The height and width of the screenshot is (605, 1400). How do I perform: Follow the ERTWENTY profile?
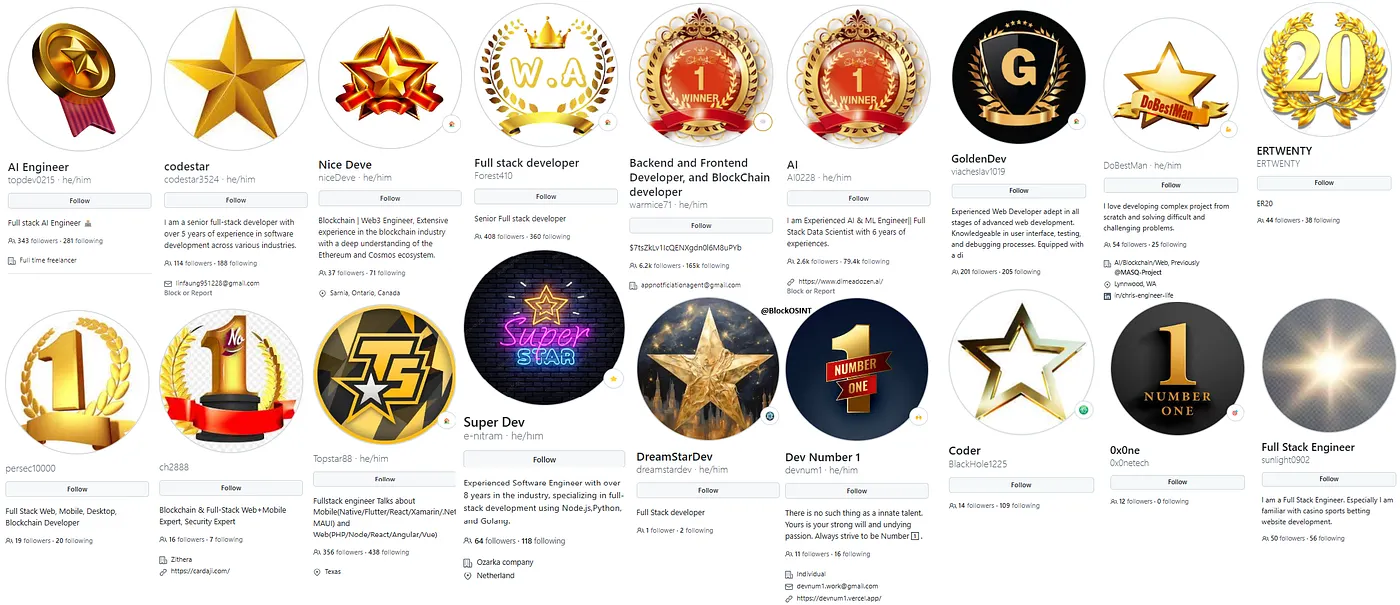(1324, 183)
